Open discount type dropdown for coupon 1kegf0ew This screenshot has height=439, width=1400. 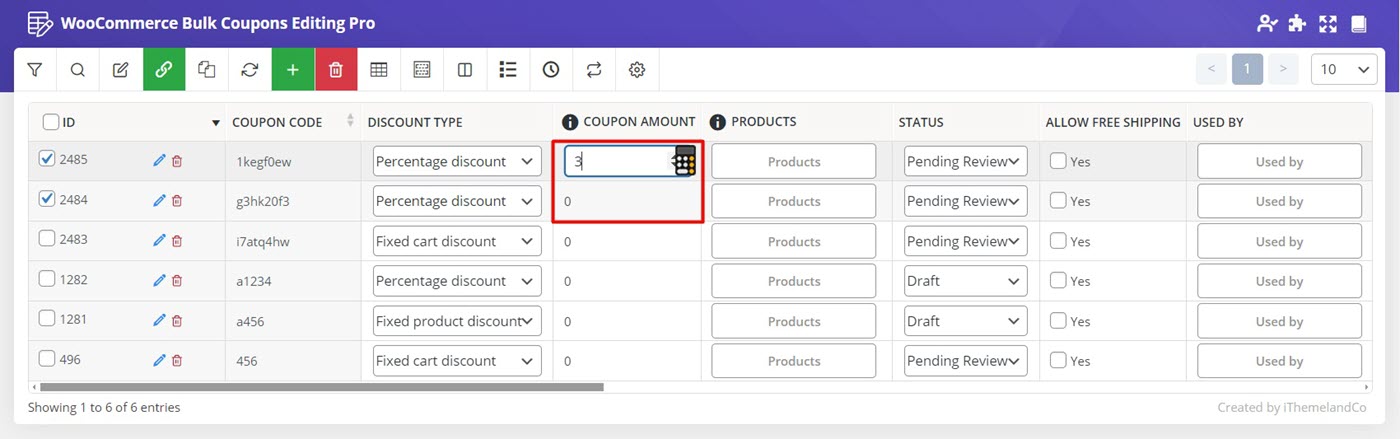(x=457, y=161)
